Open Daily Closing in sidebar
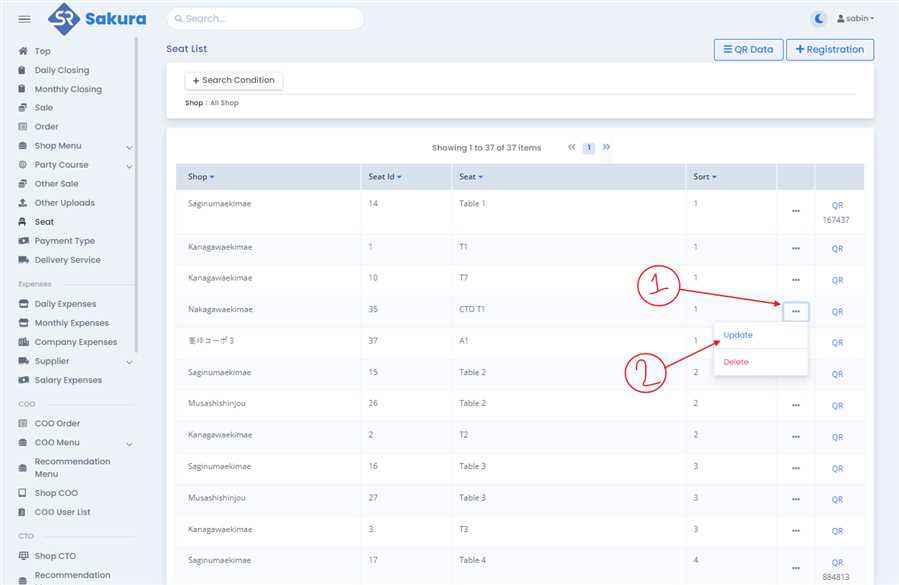This screenshot has width=899, height=585. tap(61, 70)
